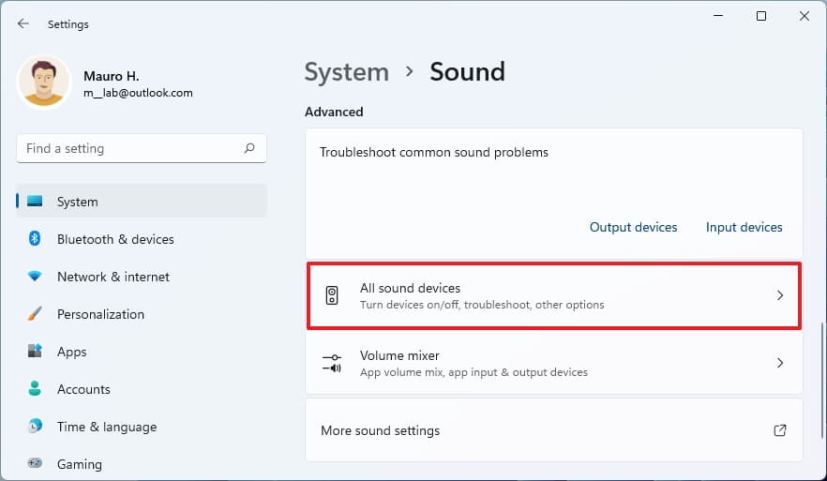Open external link icon for More sound settings
827x481 pixels.
click(780, 431)
